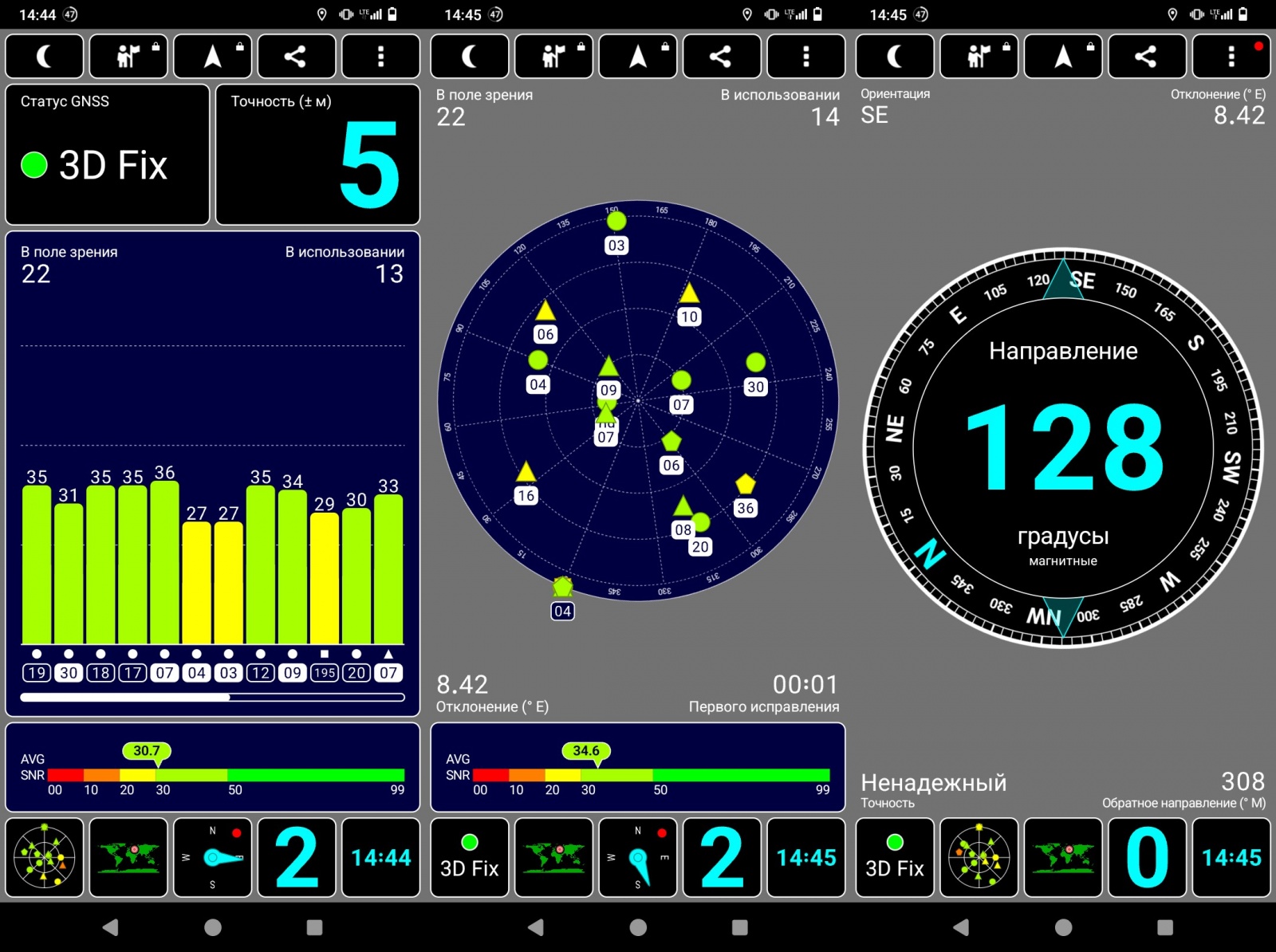Share from the compass screen
Screen dimensions: 1276x952
coord(1147,56)
